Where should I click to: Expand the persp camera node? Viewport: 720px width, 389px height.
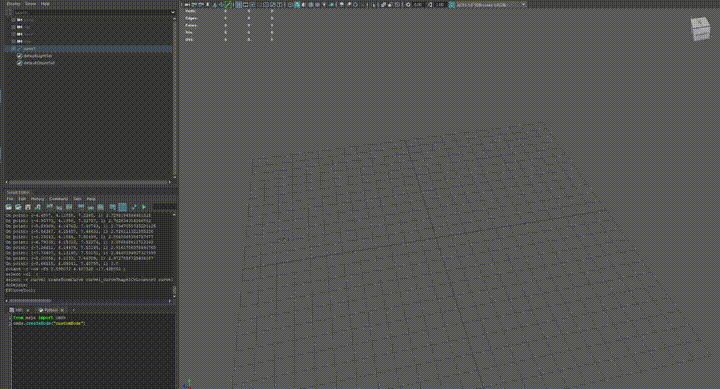[13, 20]
